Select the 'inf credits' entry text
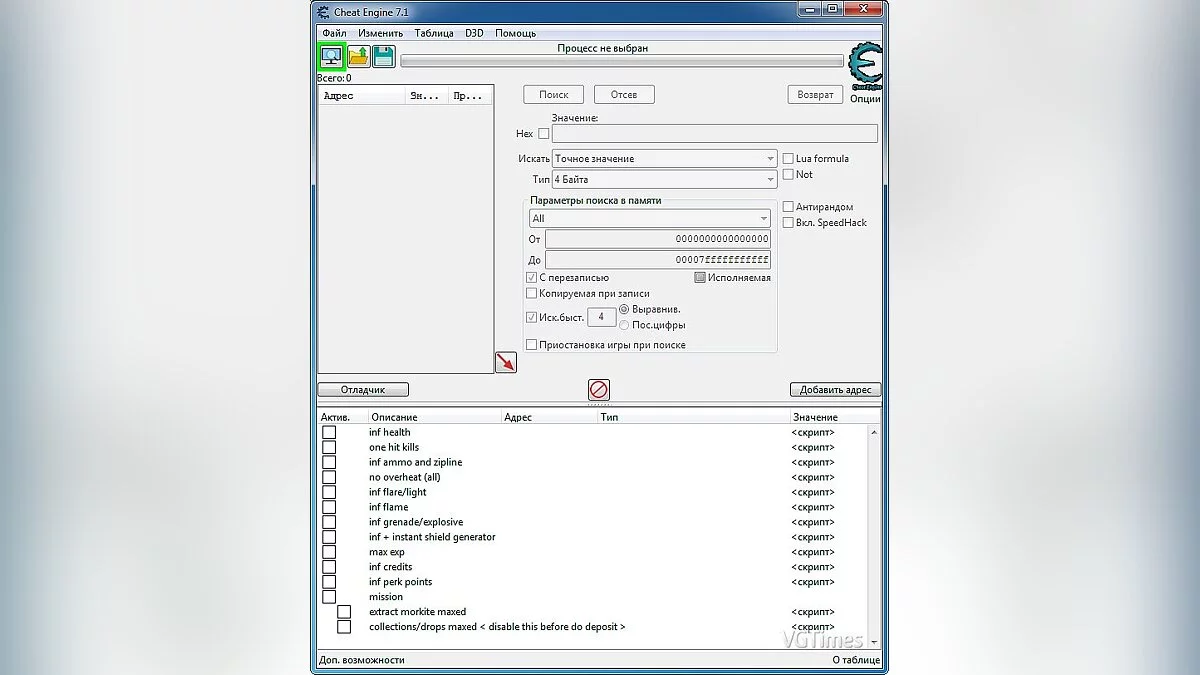Screen dimensions: 1200x675 tap(390, 567)
